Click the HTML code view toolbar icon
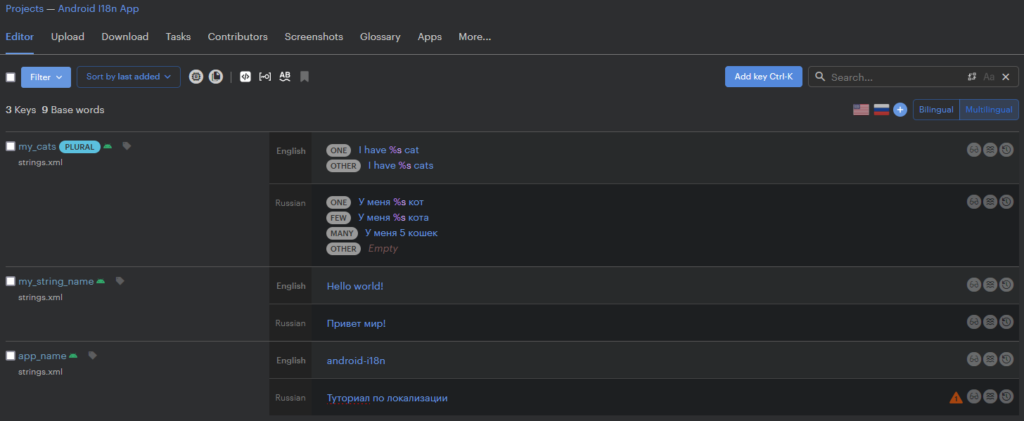Screen dimensions: 1024x421 tap(245, 77)
